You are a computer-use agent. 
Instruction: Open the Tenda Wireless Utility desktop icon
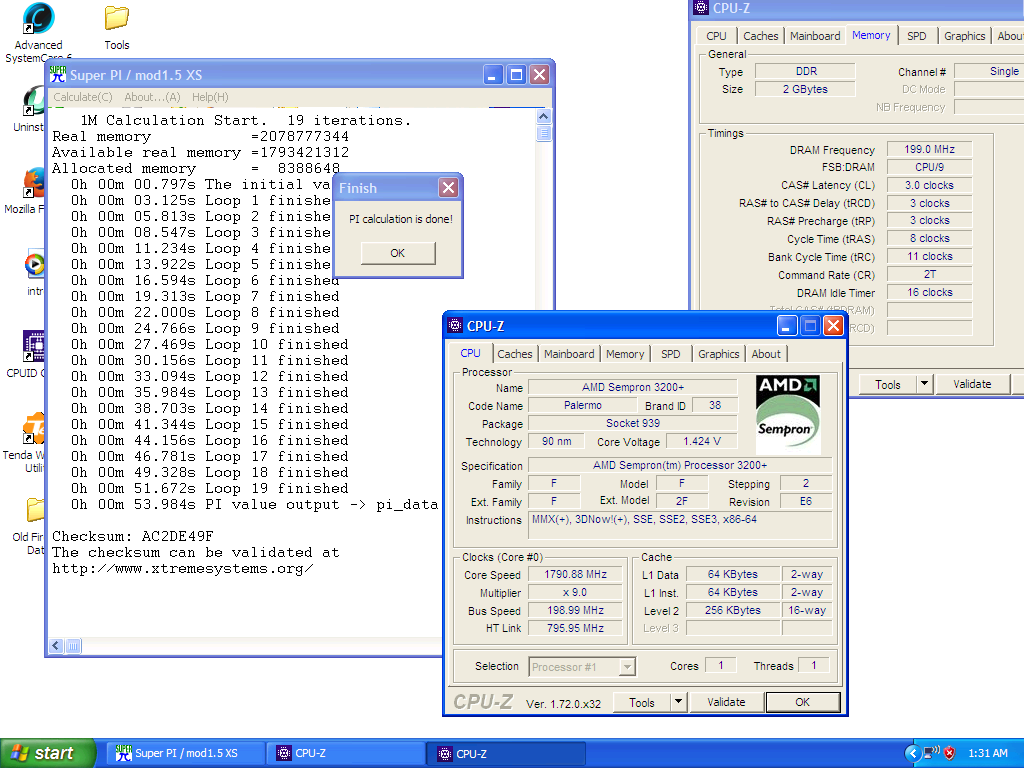(x=34, y=428)
